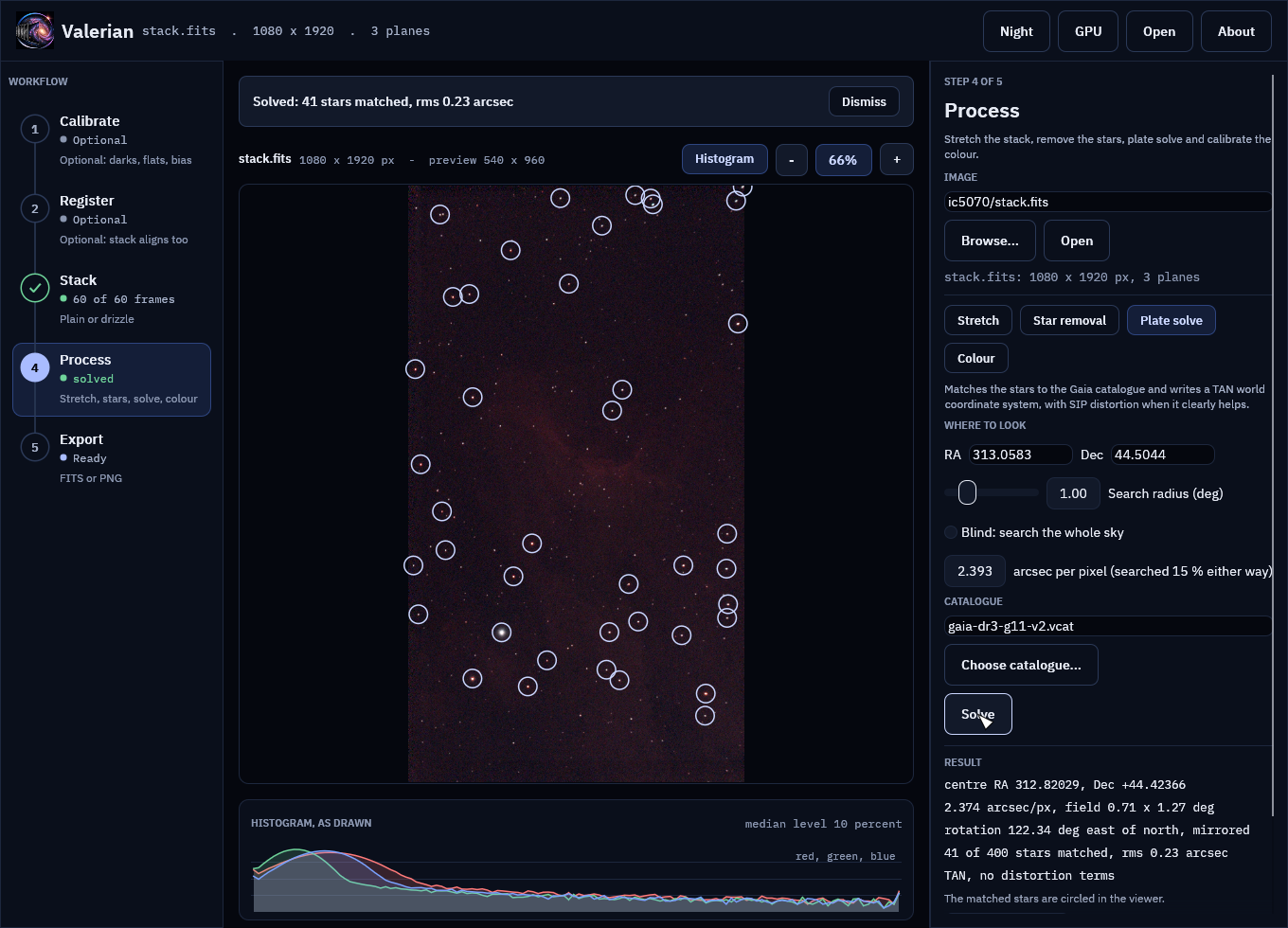This screenshot has height=928, width=1288.
Task: Click Open beside the Browse button
Action: [x=1077, y=241]
